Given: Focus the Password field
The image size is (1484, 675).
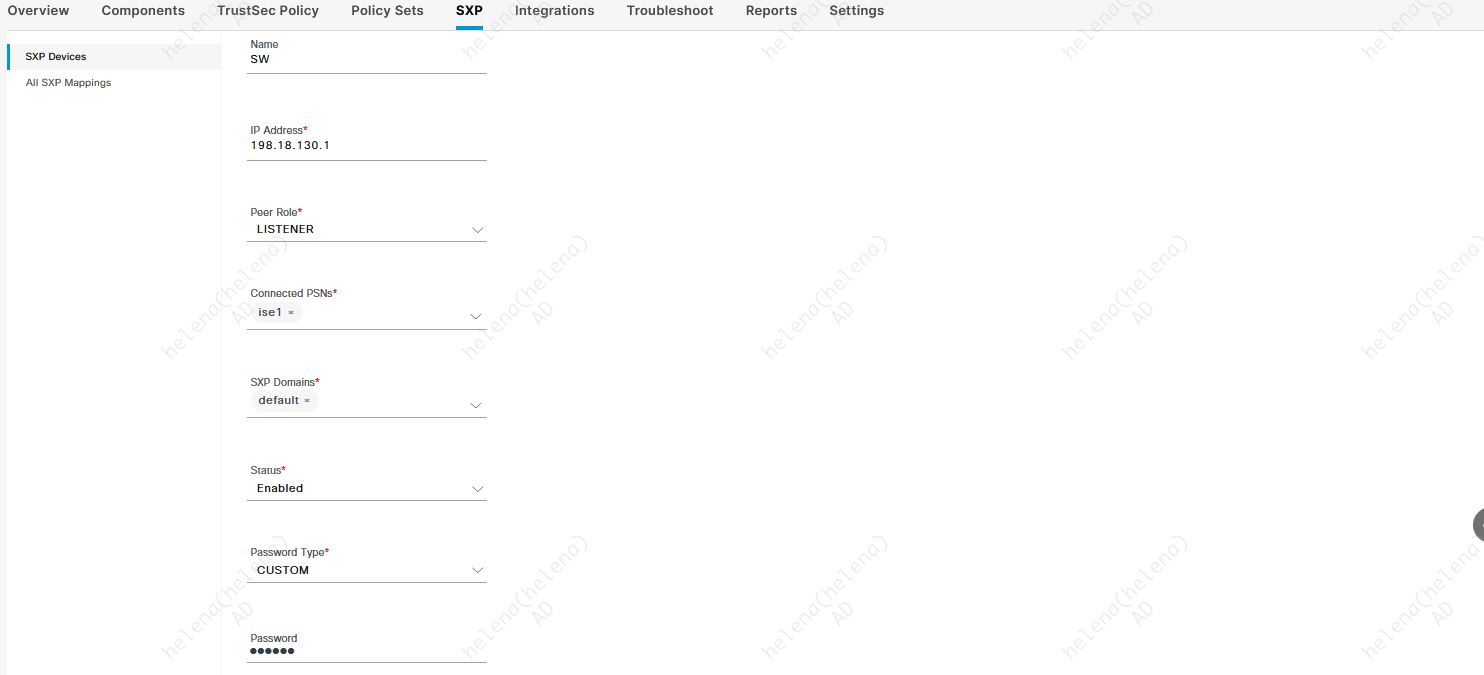Looking at the screenshot, I should (366, 651).
